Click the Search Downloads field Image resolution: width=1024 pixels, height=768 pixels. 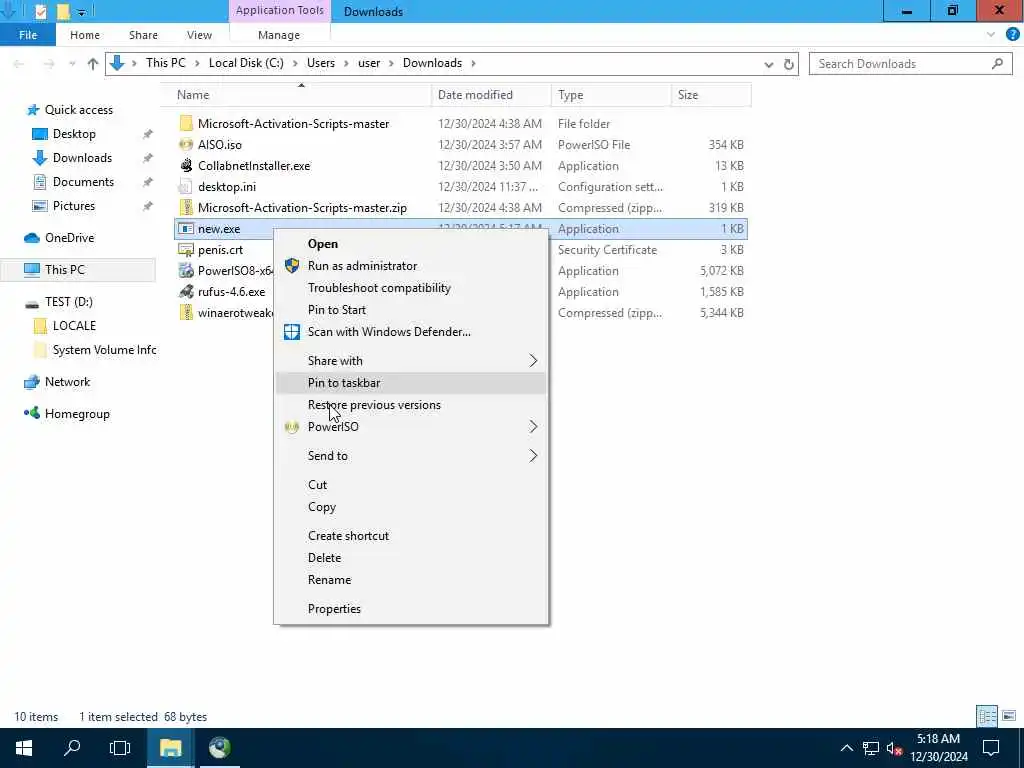coord(910,64)
